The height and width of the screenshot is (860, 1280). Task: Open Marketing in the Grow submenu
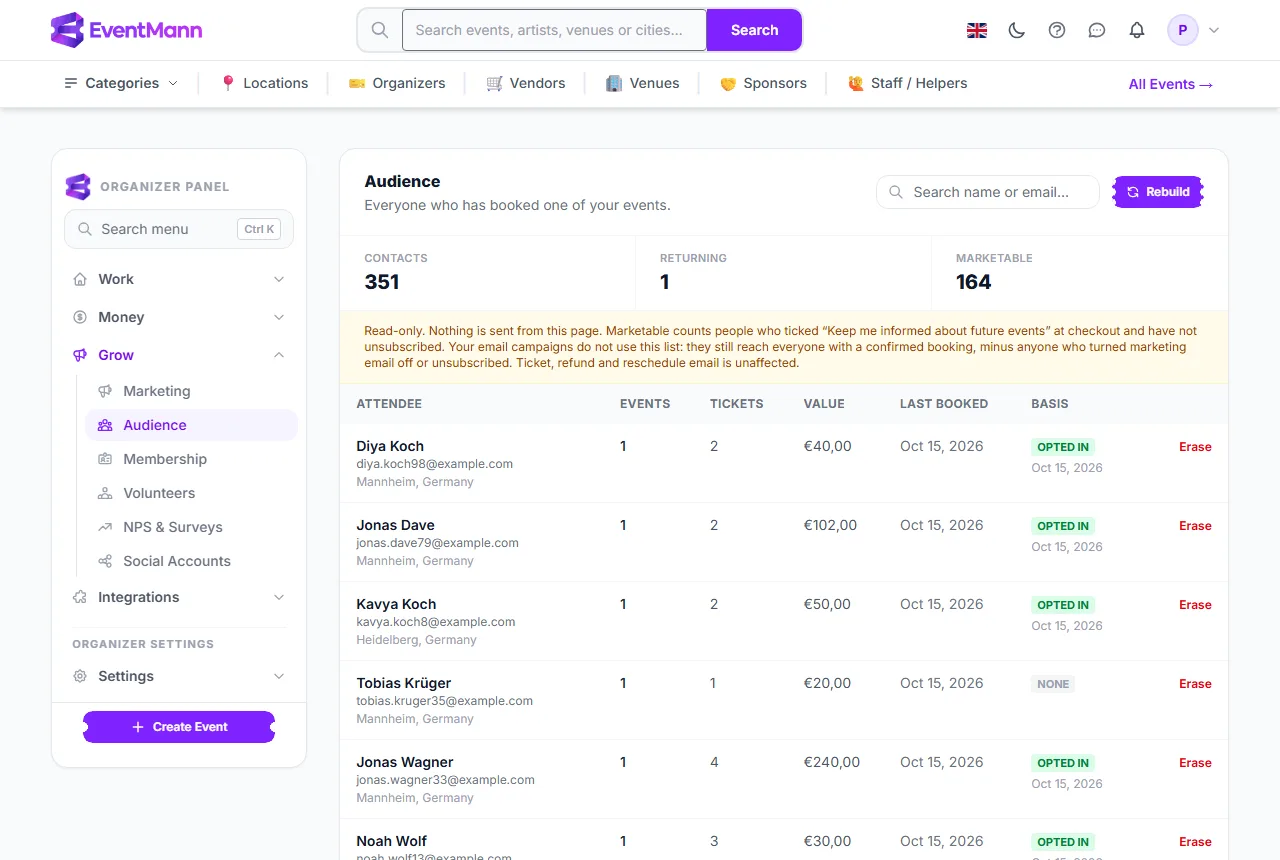[191, 391]
